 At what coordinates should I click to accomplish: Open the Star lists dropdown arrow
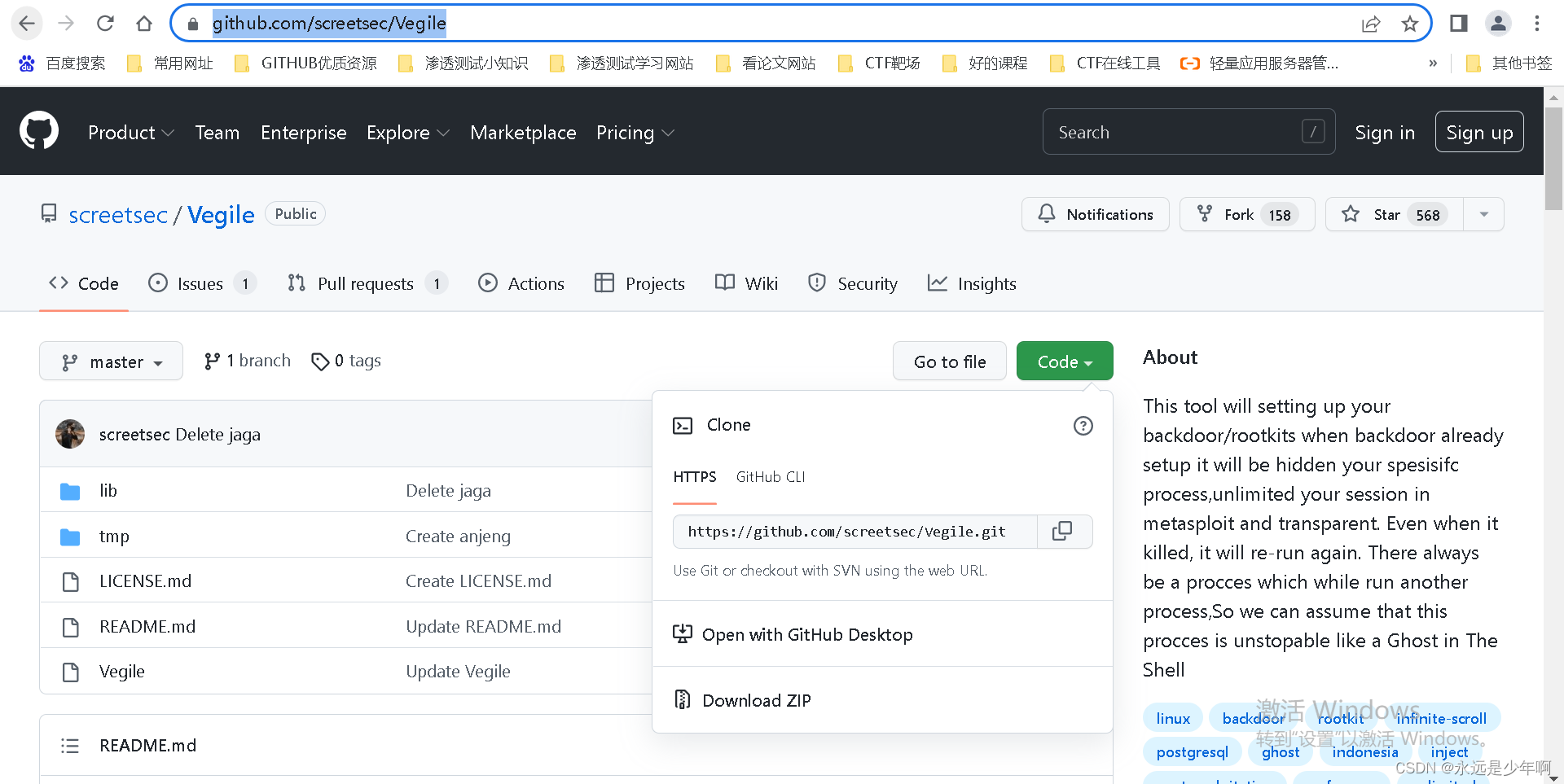(1484, 215)
